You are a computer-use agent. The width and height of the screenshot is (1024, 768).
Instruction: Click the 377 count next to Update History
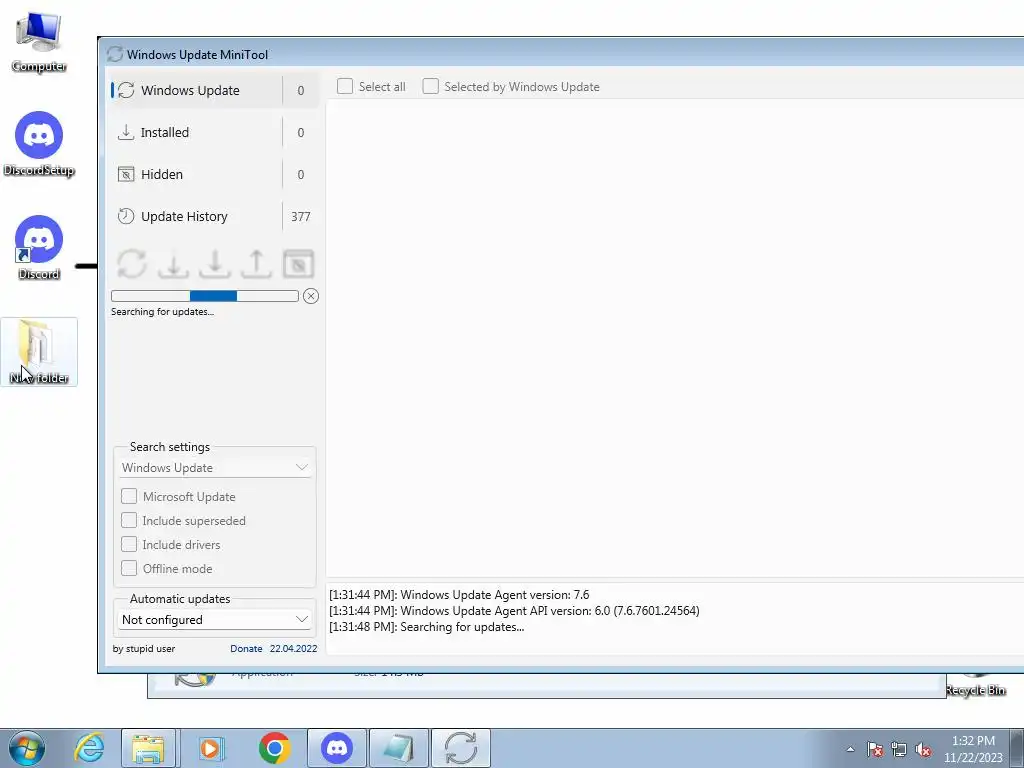click(x=301, y=216)
